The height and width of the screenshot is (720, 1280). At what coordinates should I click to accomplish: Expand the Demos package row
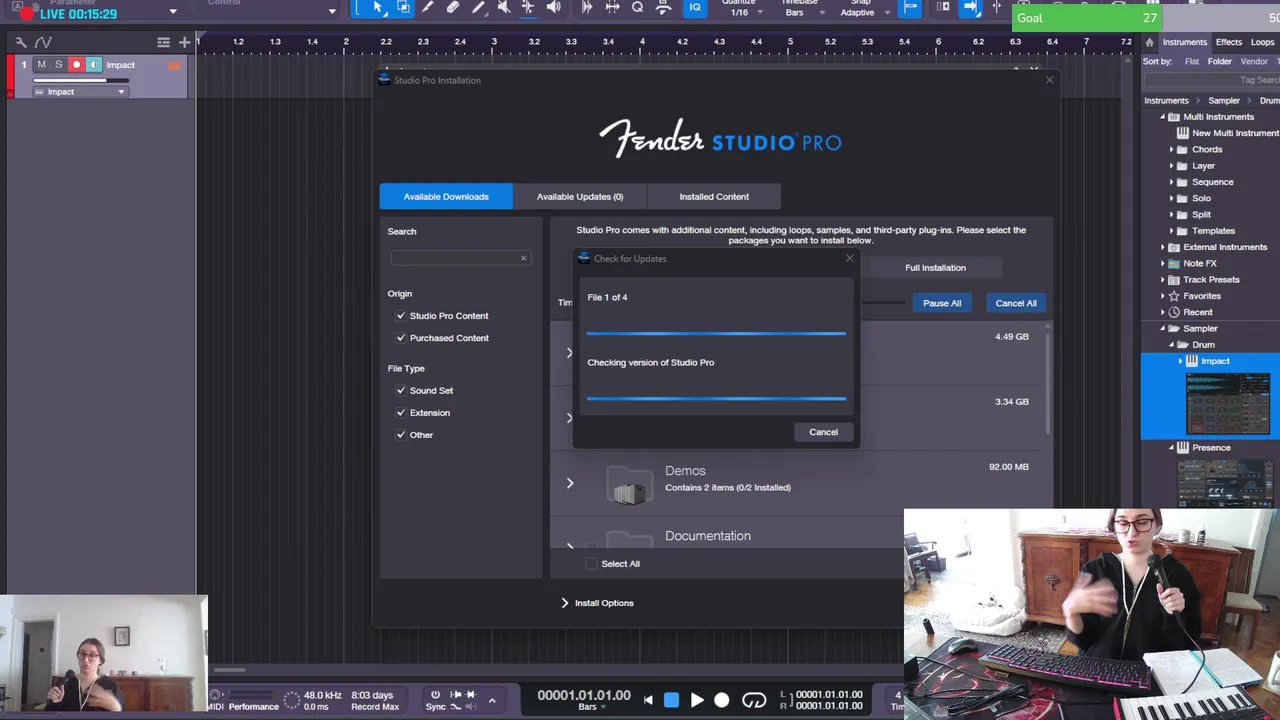570,484
